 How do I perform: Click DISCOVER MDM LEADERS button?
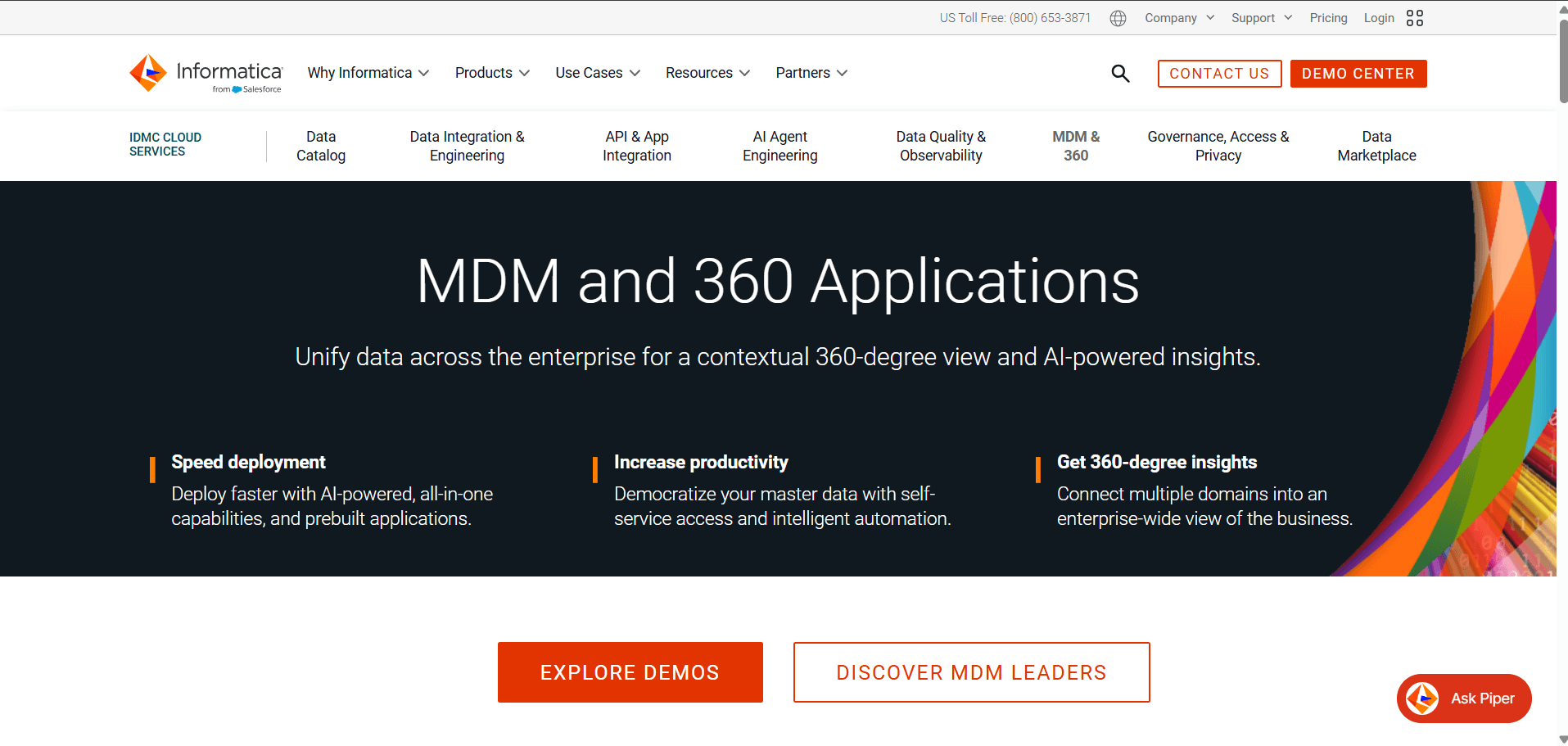pyautogui.click(x=972, y=672)
